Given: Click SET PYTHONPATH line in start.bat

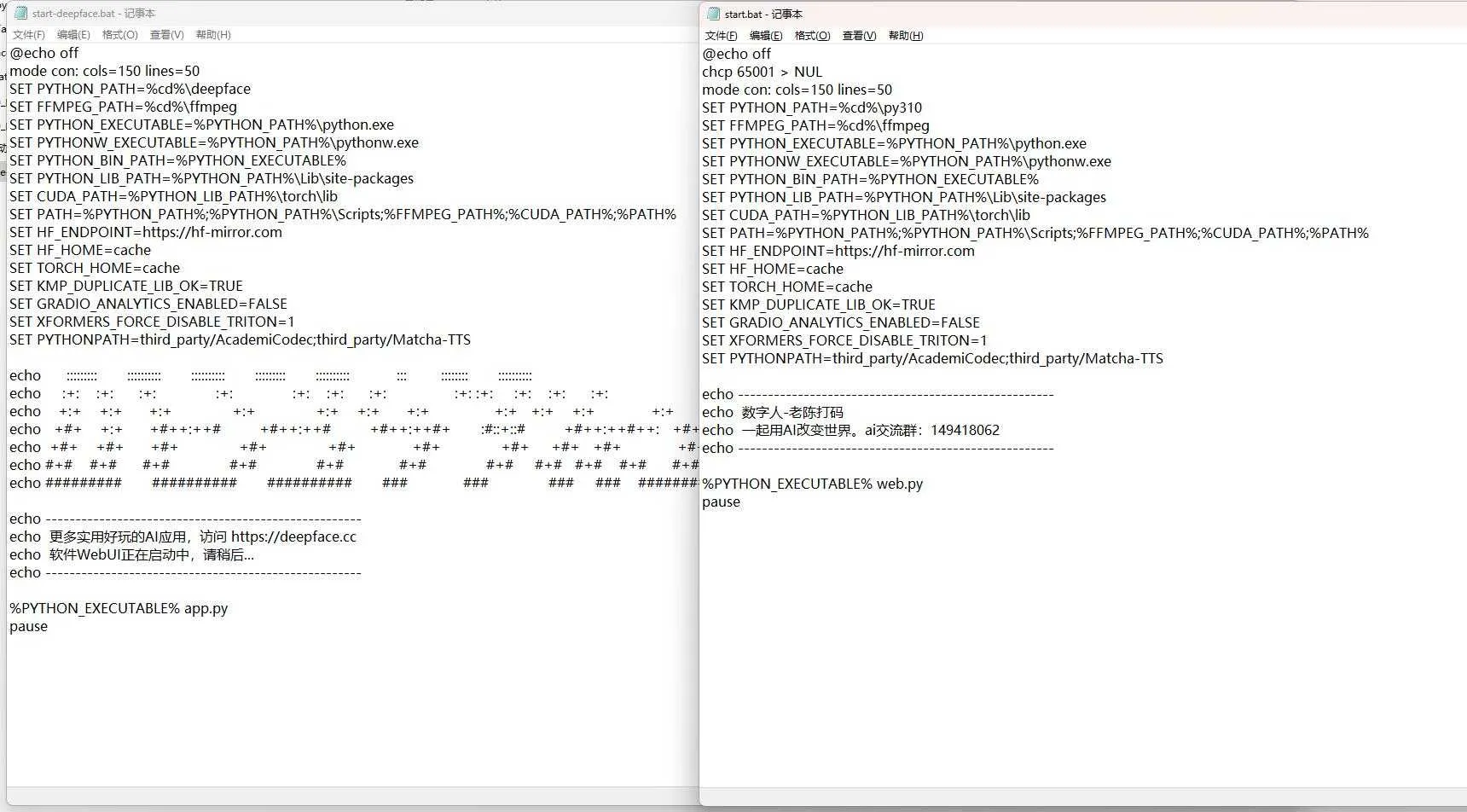Looking at the screenshot, I should 933,358.
